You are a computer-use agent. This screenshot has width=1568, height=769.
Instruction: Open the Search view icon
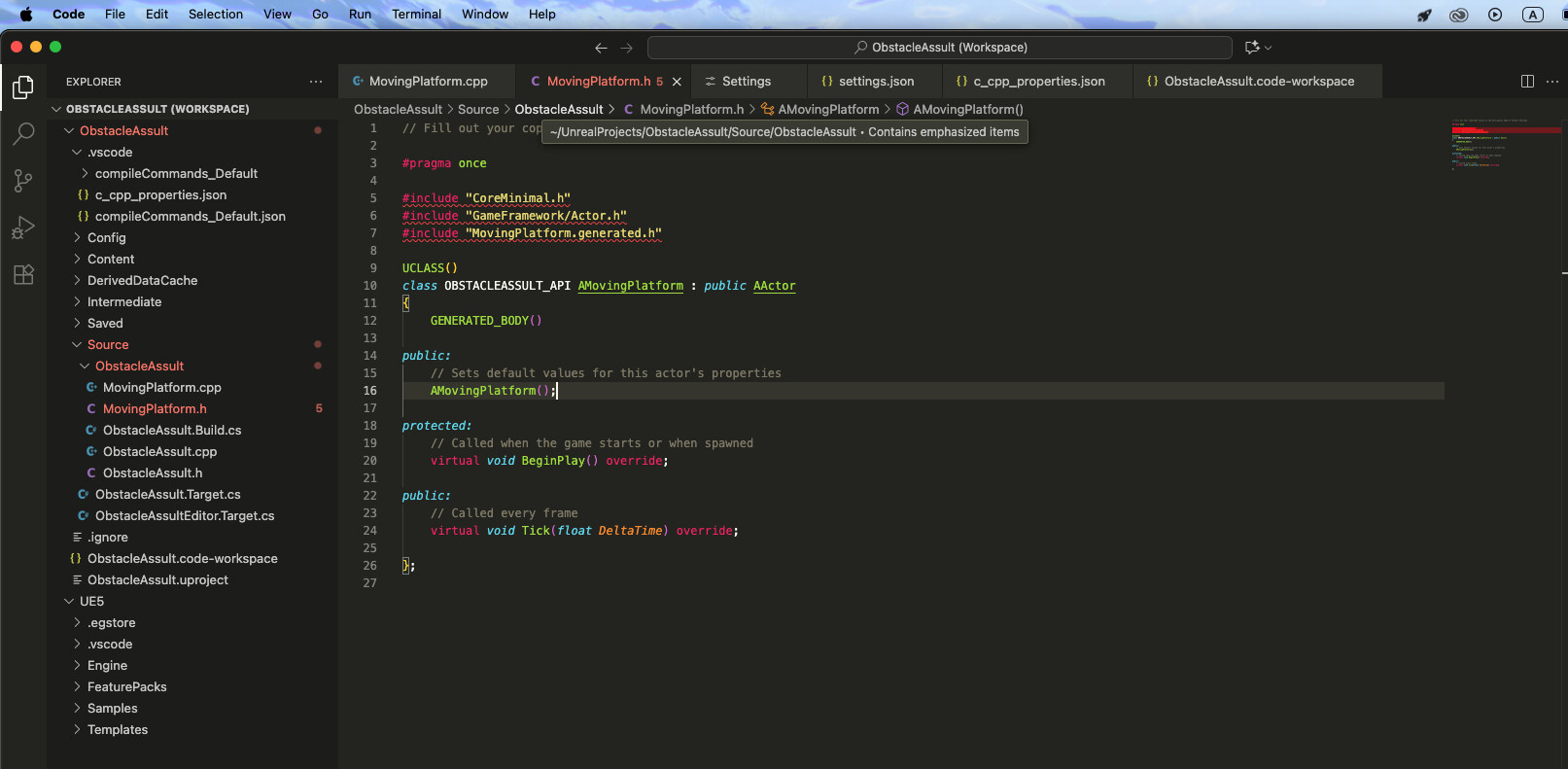tap(23, 134)
